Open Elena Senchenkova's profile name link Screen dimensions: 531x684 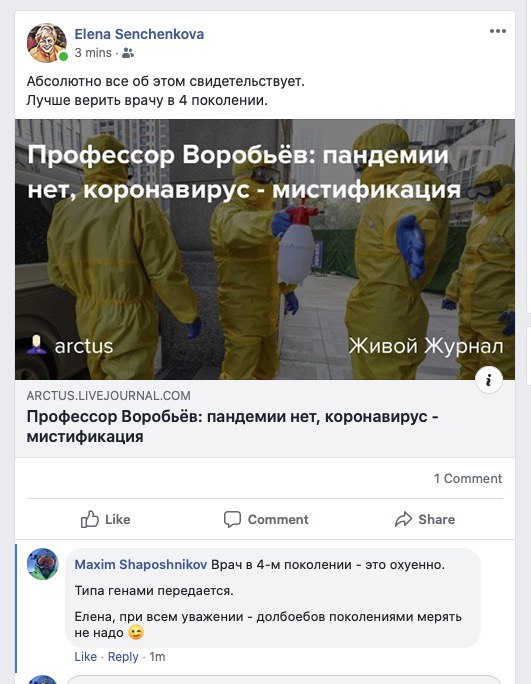point(139,34)
